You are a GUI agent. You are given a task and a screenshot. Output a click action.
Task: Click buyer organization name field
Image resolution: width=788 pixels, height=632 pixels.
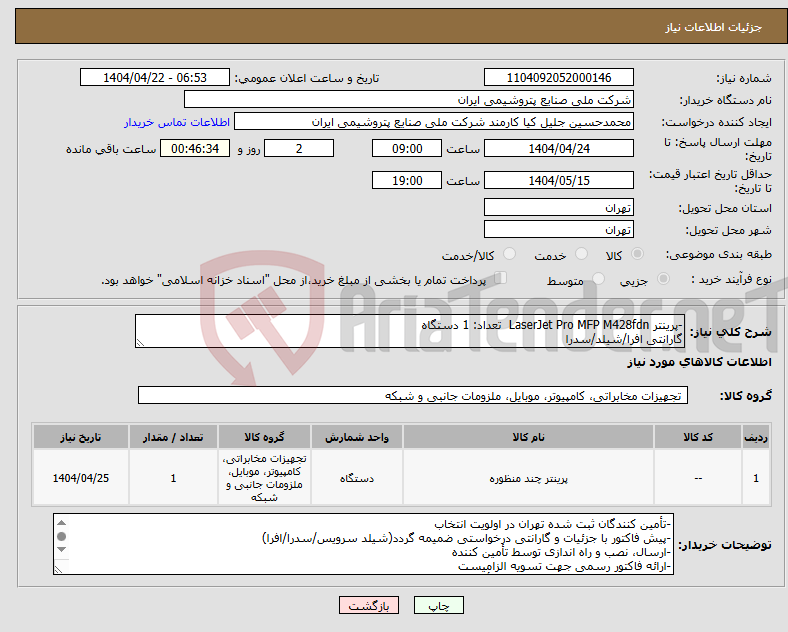click(x=409, y=99)
